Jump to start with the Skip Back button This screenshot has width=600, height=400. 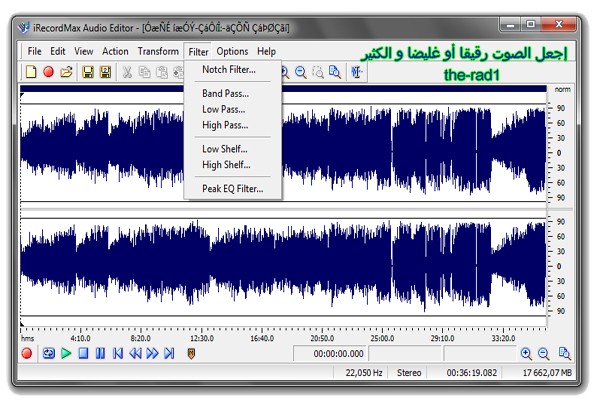click(x=118, y=353)
